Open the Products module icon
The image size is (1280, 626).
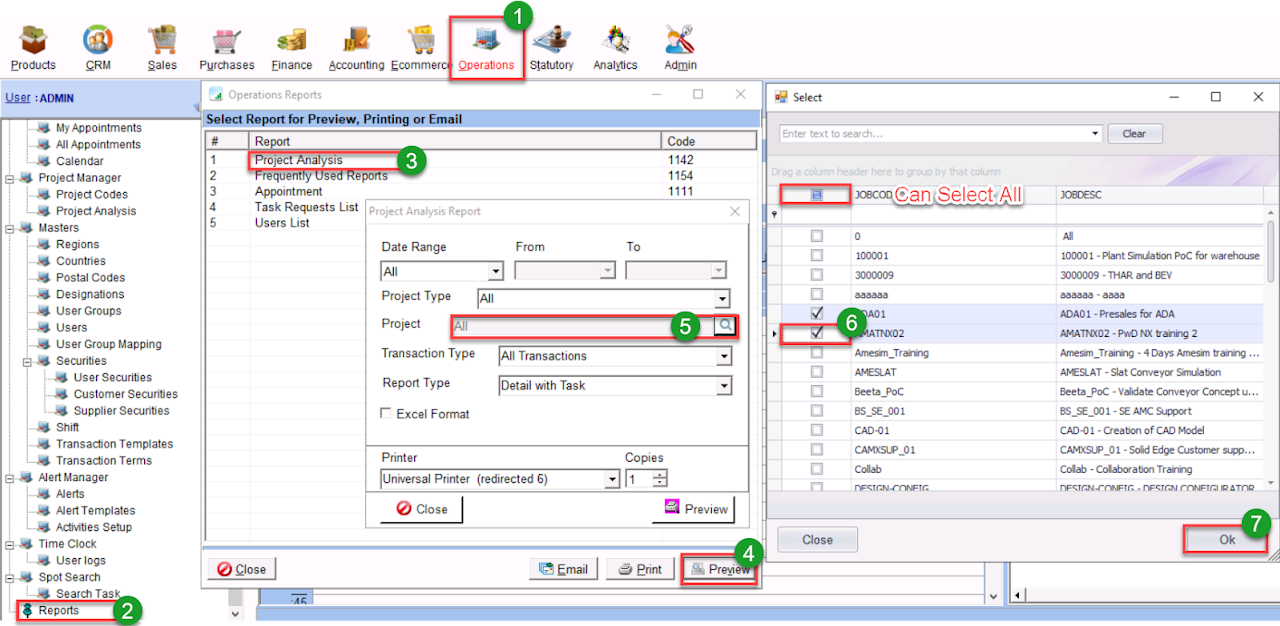pyautogui.click(x=33, y=42)
